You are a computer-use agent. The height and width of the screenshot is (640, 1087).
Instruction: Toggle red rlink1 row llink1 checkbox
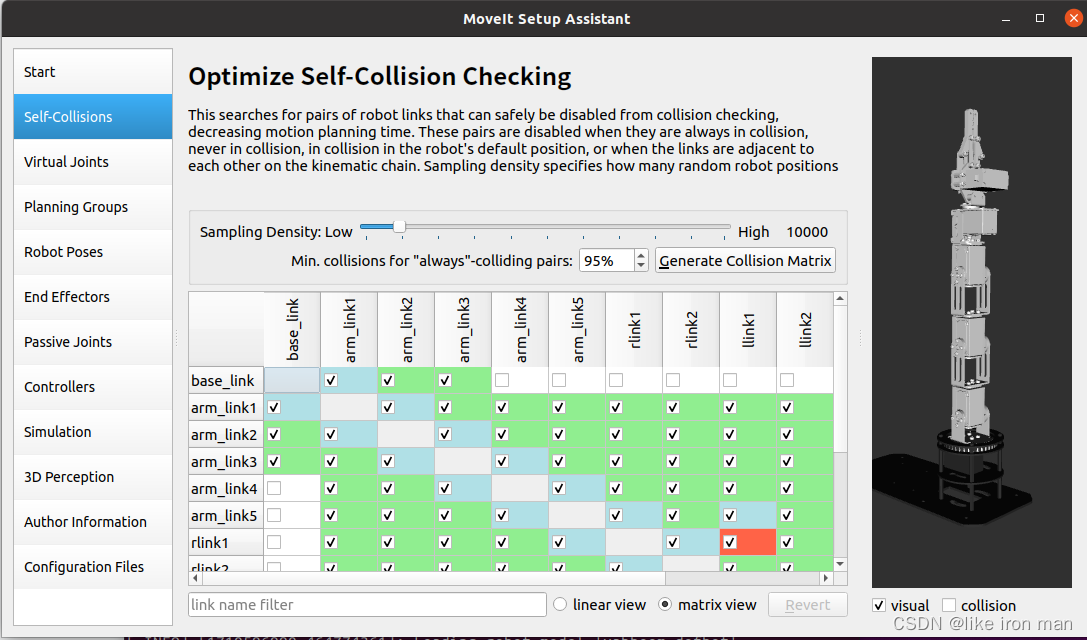pos(730,542)
